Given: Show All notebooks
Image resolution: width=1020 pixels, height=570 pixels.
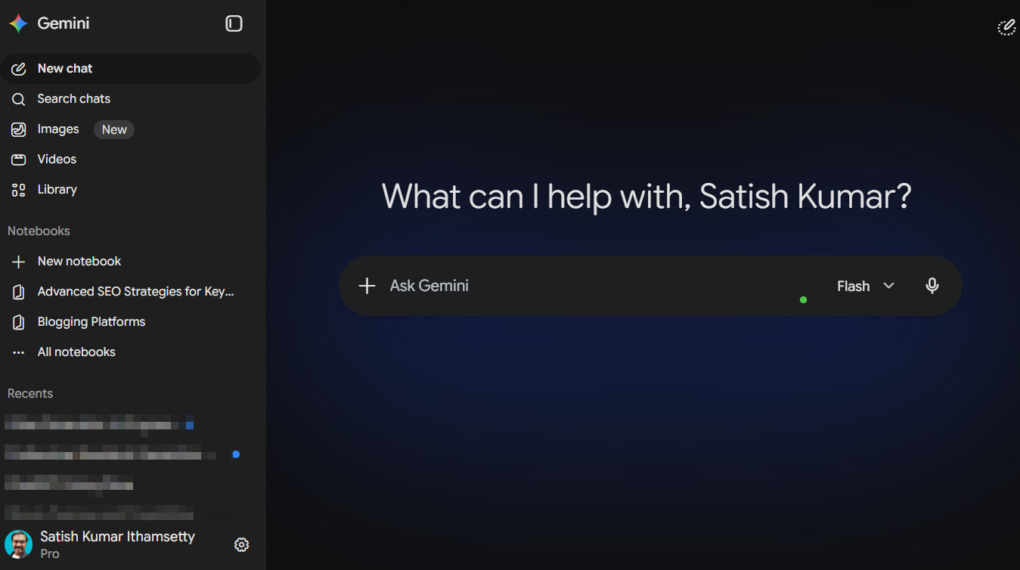Looking at the screenshot, I should tap(131, 353).
